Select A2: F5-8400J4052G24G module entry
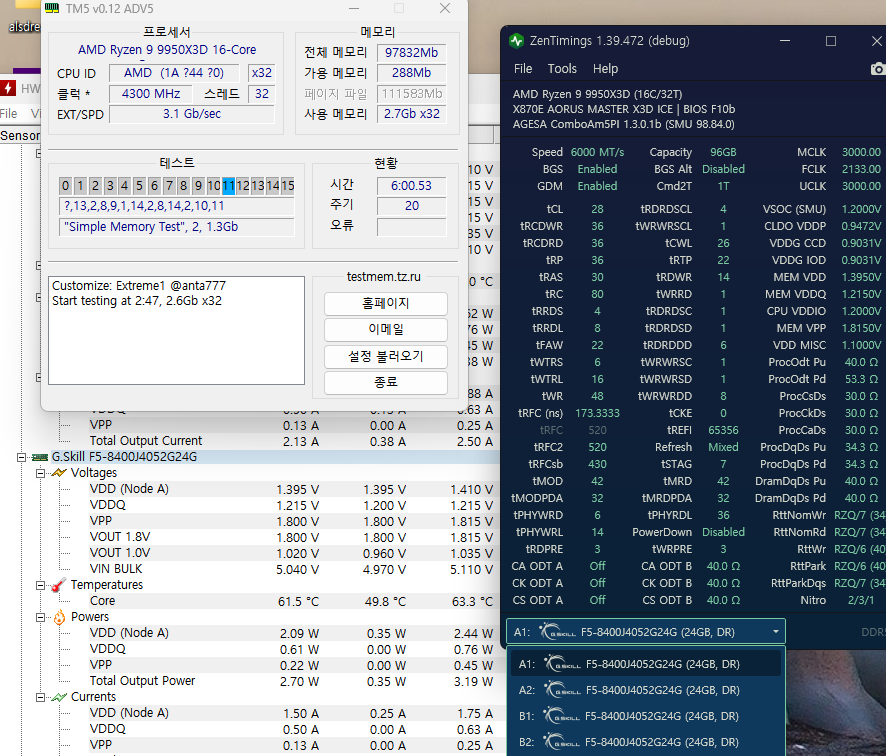Viewport: 886px width, 756px height. click(x=646, y=690)
